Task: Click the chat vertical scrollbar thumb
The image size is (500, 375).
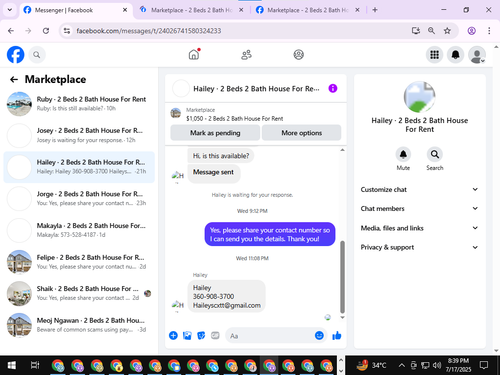Action: pyautogui.click(x=342, y=277)
